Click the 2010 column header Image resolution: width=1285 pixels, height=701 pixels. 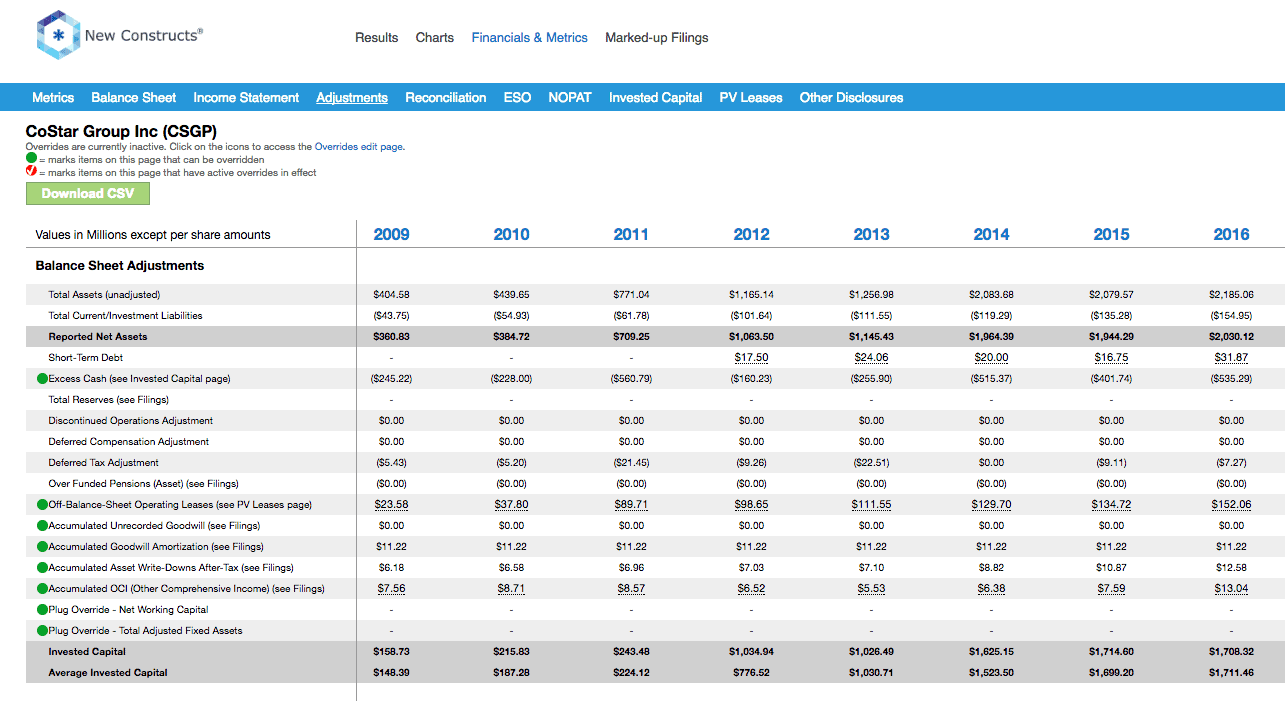point(511,235)
